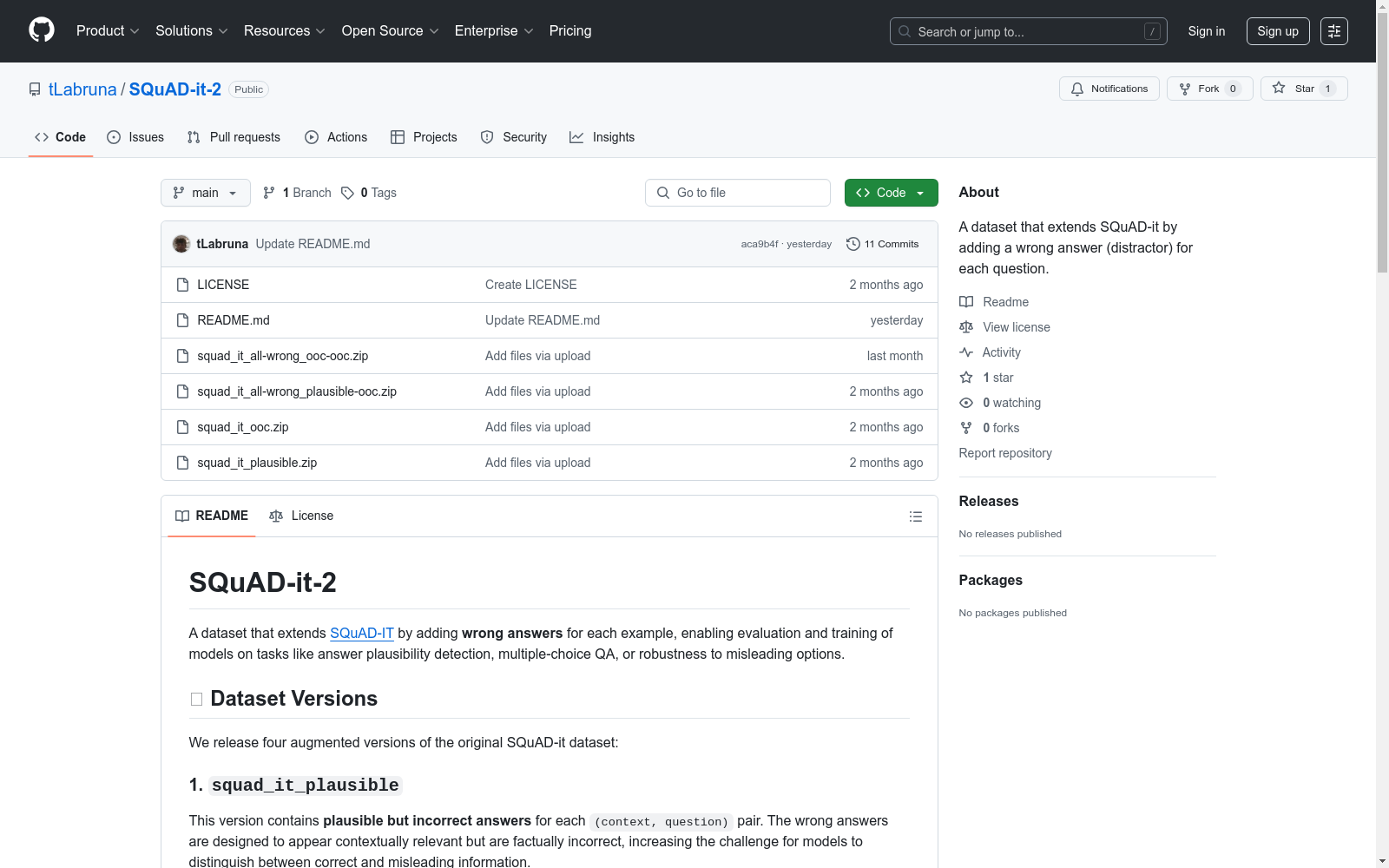The image size is (1389, 868).
Task: Open the command palette icon button
Action: pyautogui.click(x=1334, y=31)
